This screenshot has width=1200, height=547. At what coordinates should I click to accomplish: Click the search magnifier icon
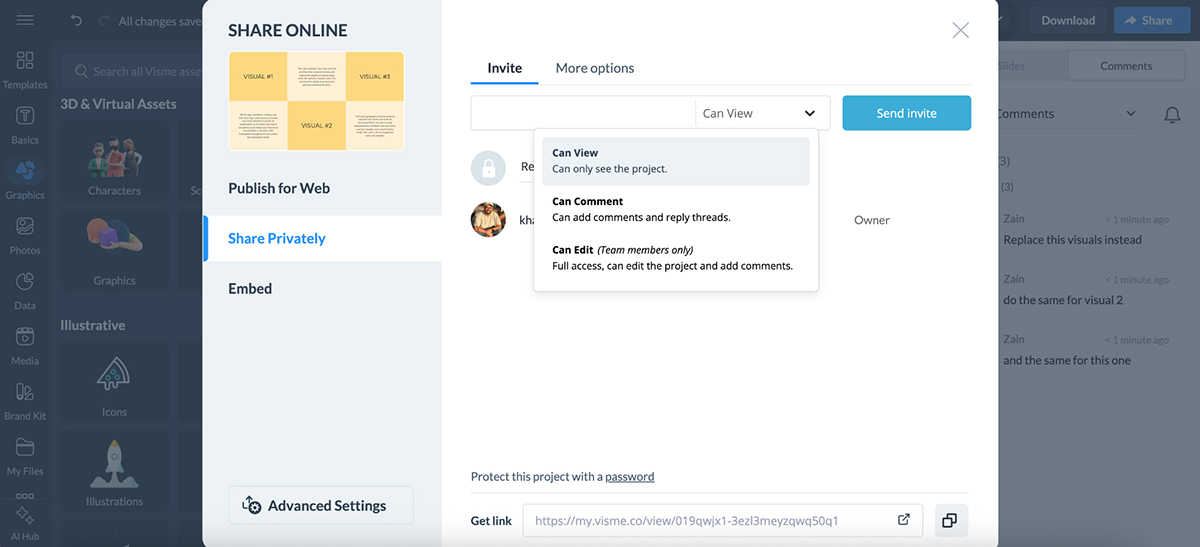tap(81, 71)
